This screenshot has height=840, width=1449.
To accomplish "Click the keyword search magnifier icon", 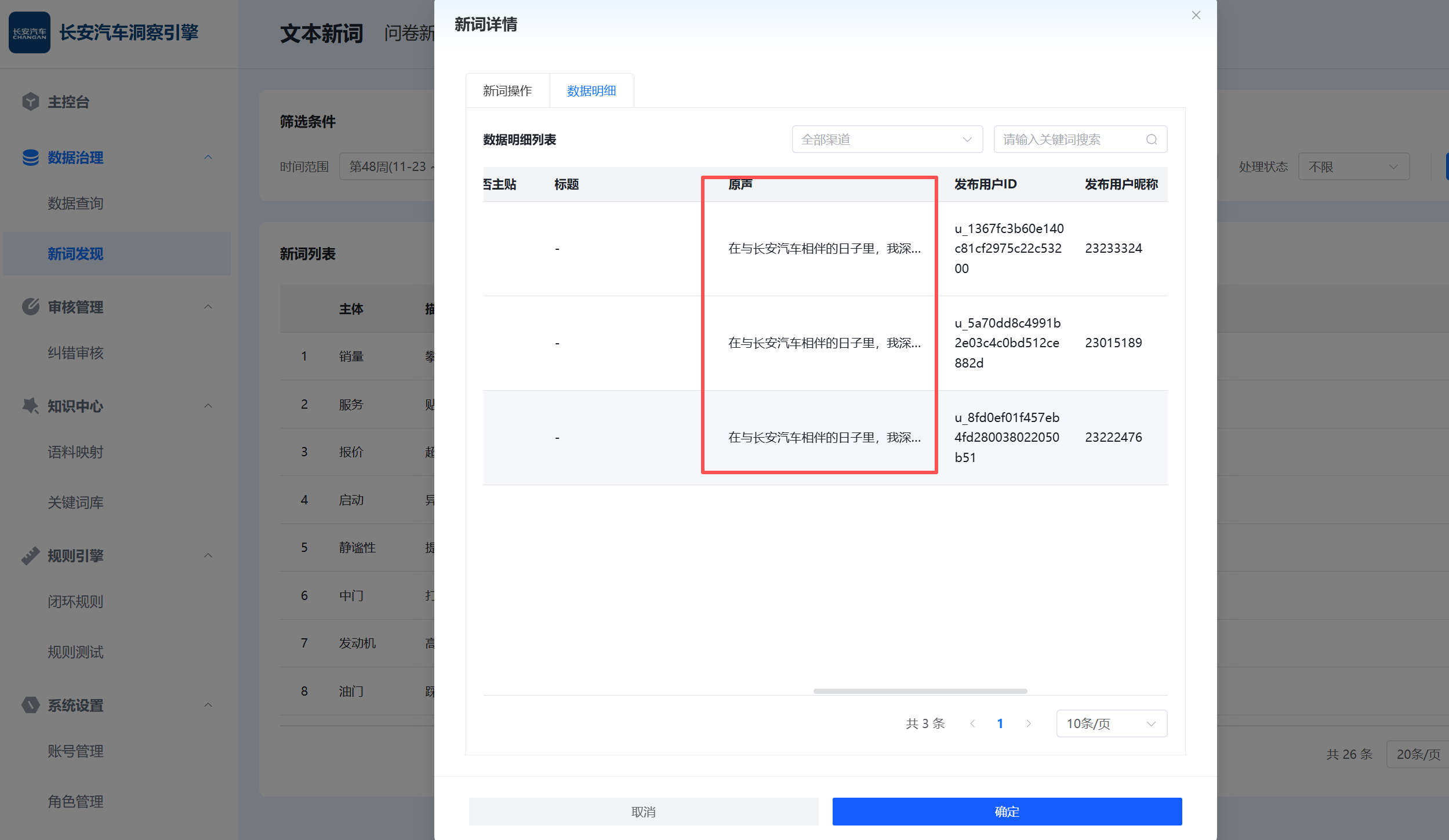I will tap(1152, 140).
